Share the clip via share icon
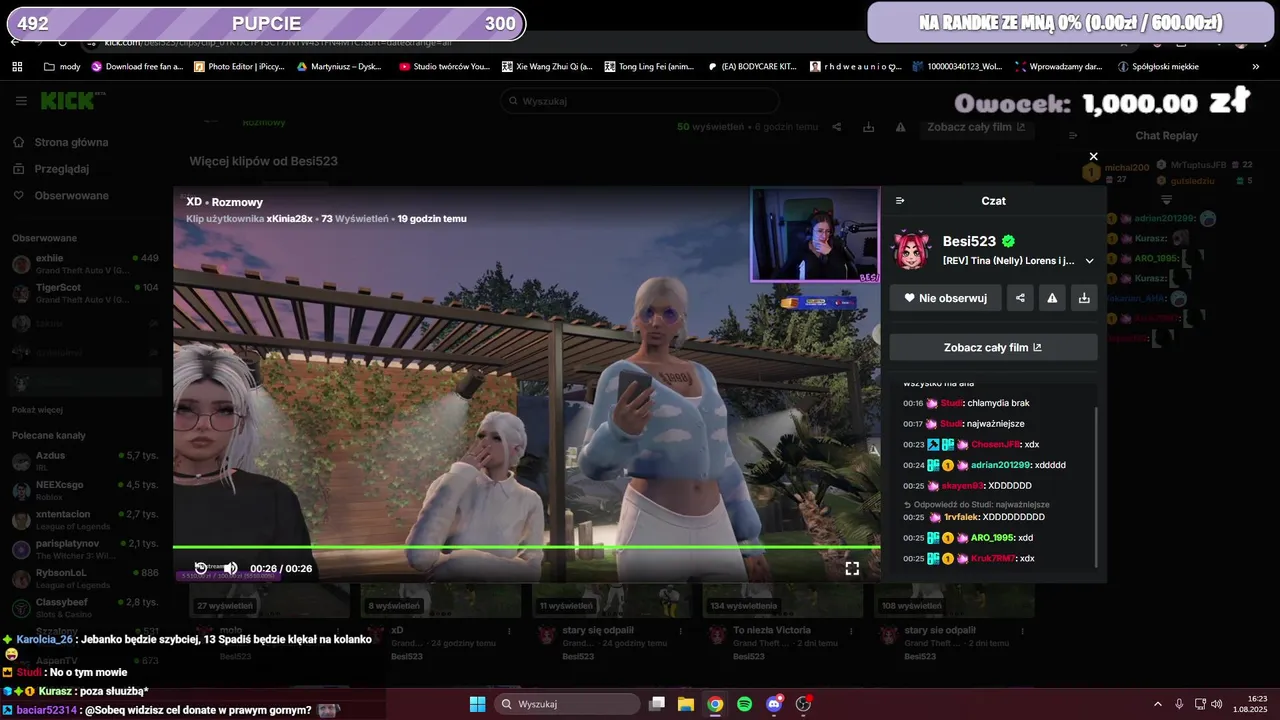Image resolution: width=1280 pixels, height=720 pixels. (x=1020, y=297)
